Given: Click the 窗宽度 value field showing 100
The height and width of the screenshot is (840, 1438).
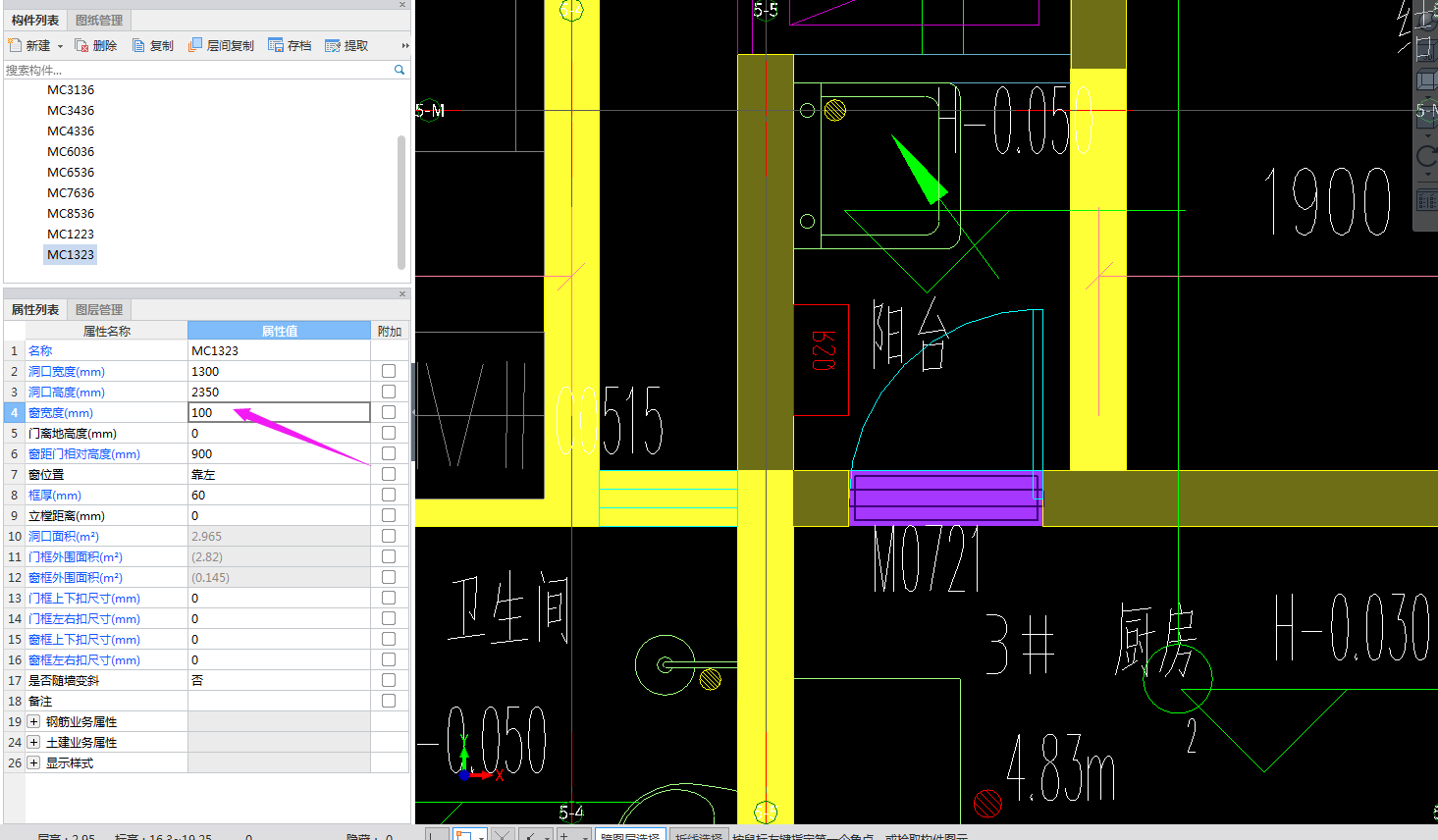Looking at the screenshot, I should tap(279, 412).
